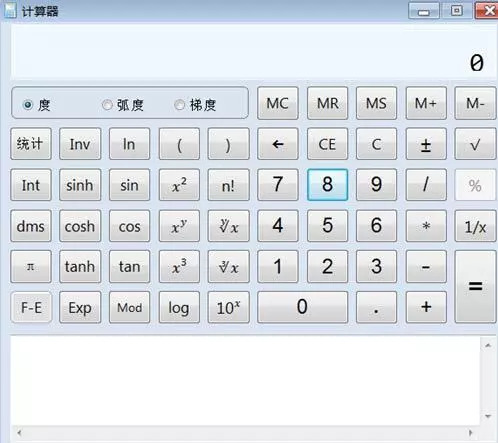Click the 10 to the x button

(228, 307)
